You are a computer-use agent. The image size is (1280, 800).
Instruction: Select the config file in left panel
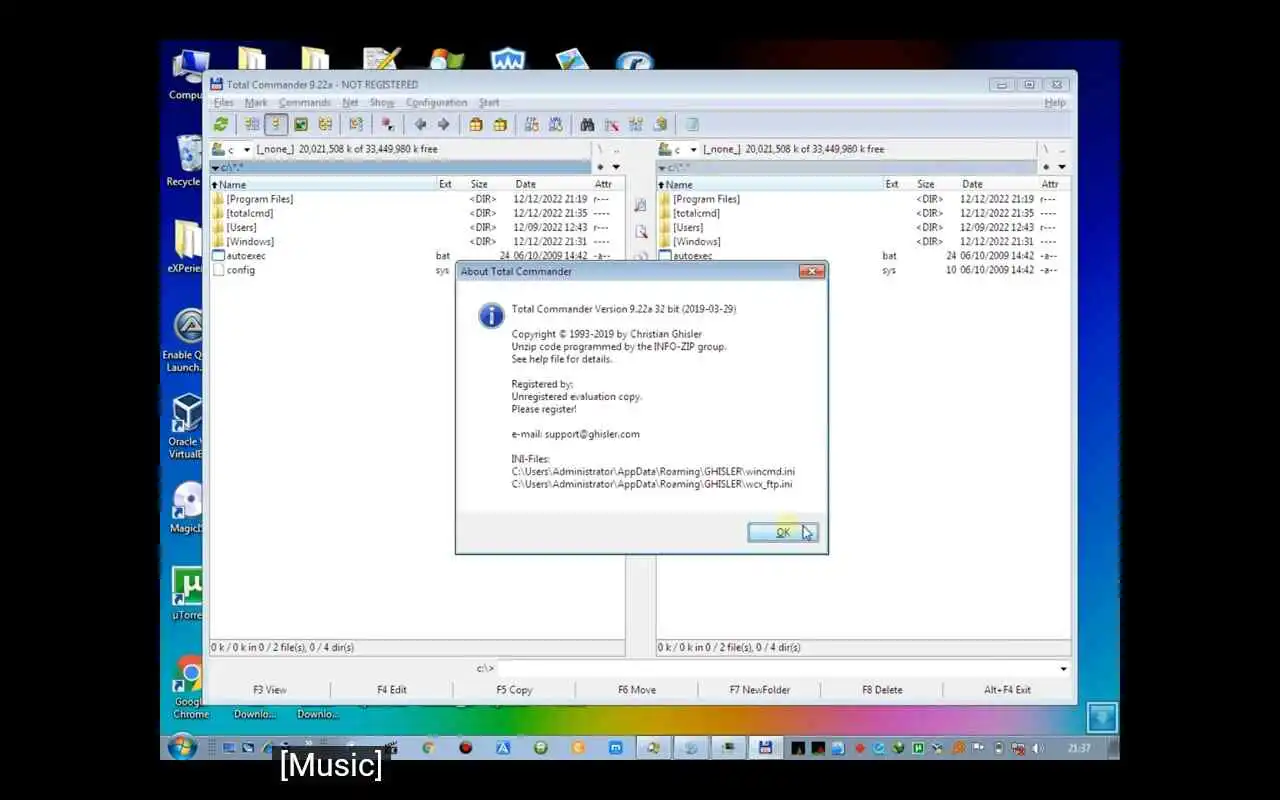pyautogui.click(x=240, y=270)
